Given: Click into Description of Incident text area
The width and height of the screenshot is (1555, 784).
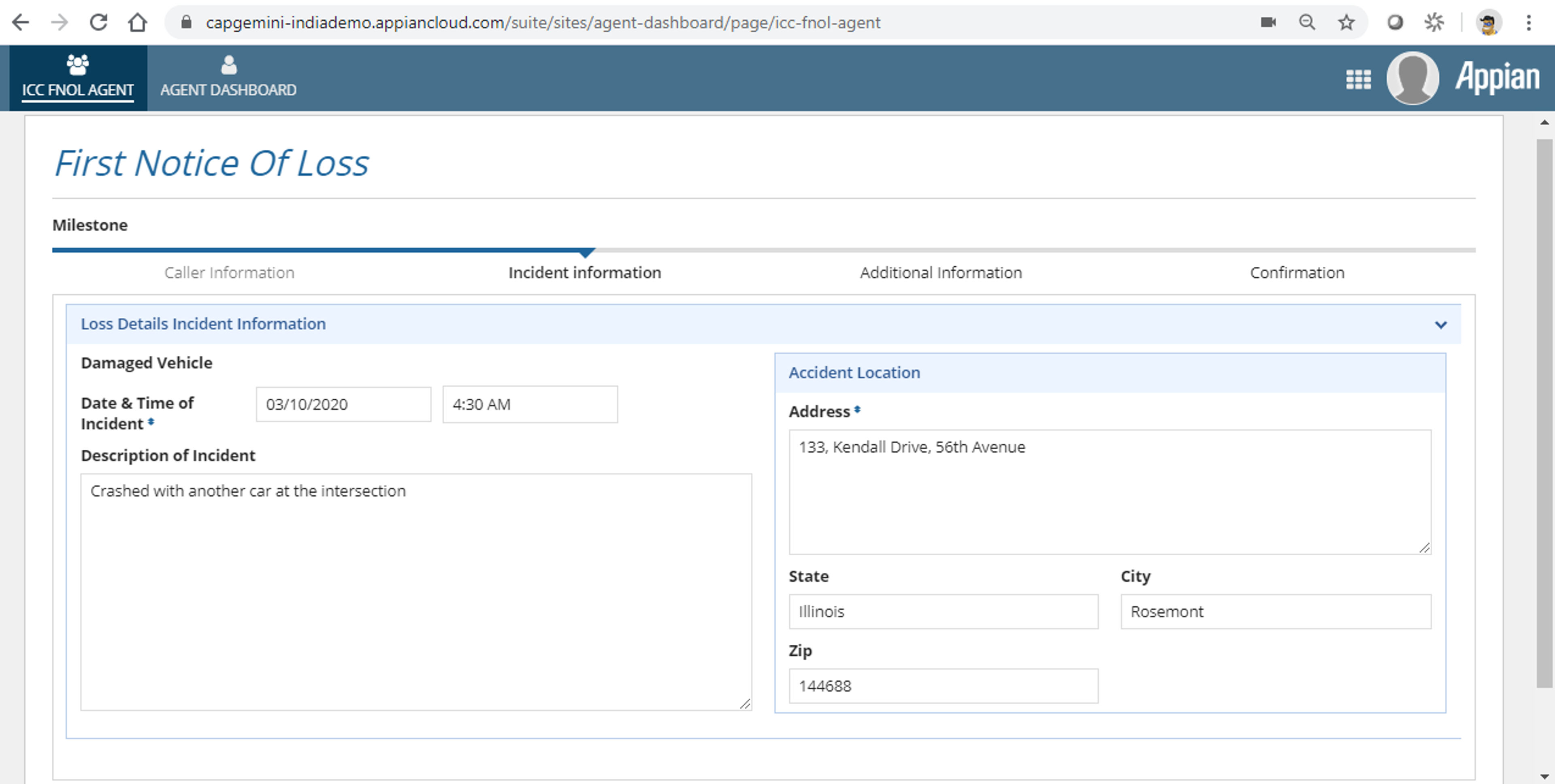Looking at the screenshot, I should point(416,592).
